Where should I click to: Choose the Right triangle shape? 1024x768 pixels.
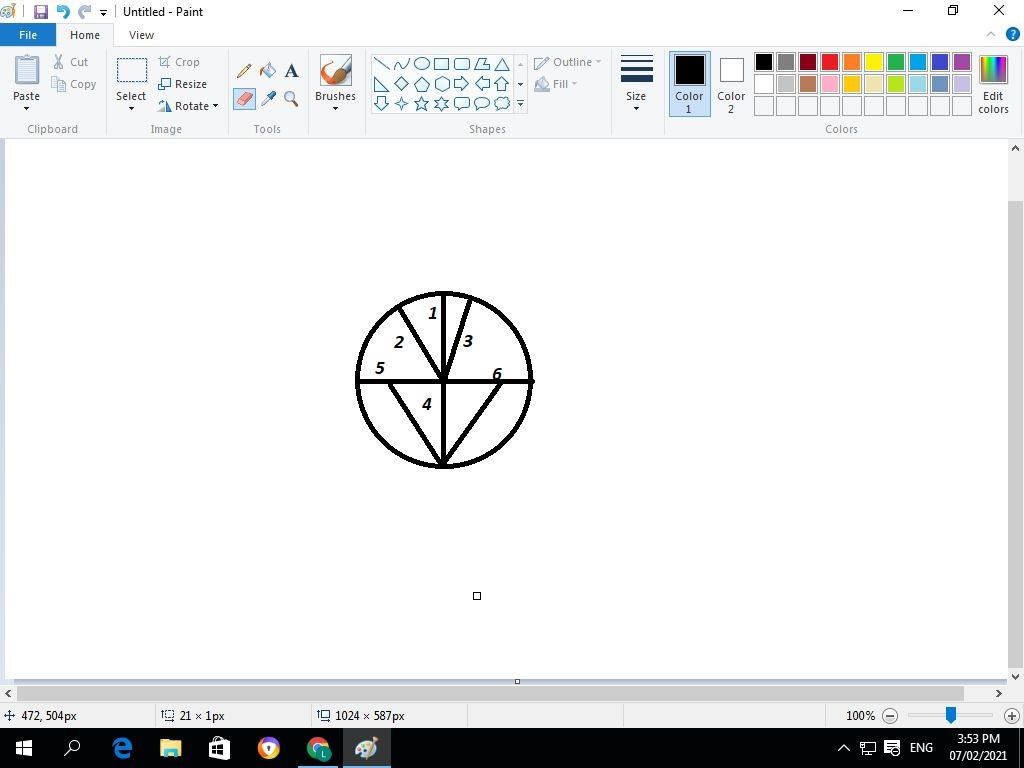pos(381,84)
